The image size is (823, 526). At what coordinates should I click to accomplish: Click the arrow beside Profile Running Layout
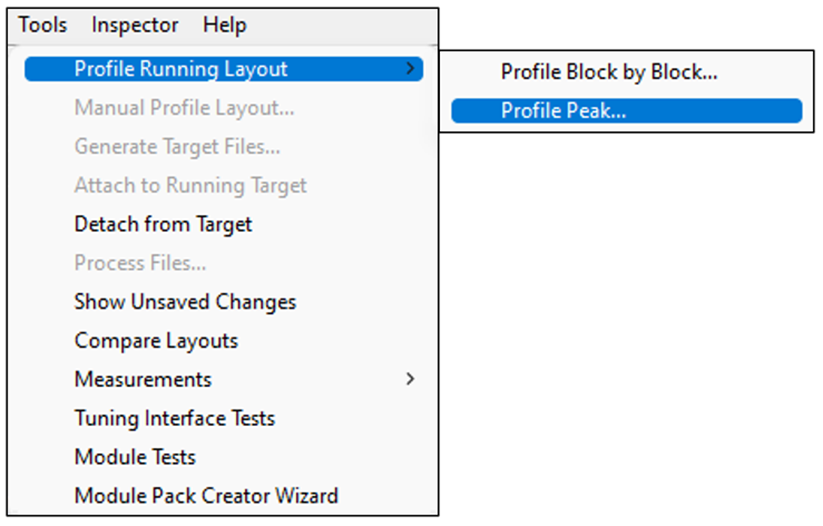[409, 69]
